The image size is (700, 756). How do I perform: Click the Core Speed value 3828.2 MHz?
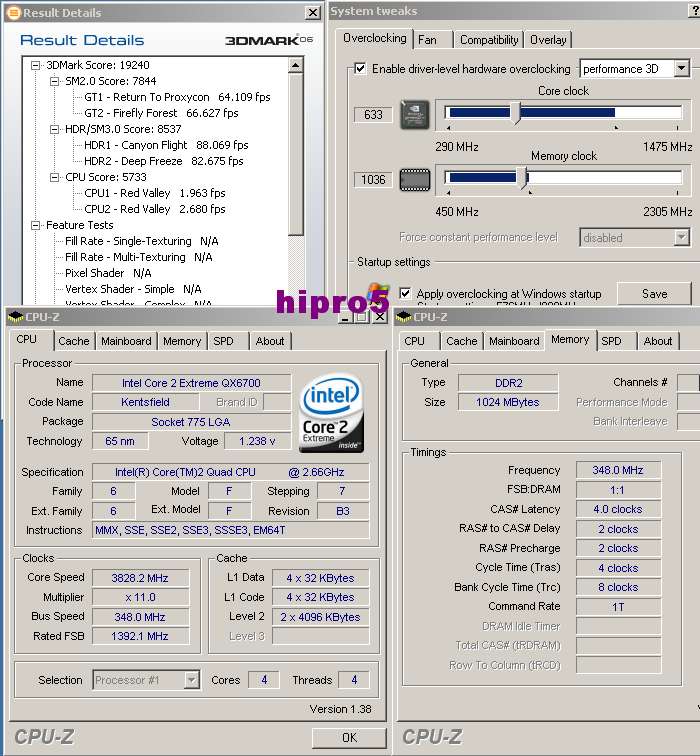[x=140, y=578]
